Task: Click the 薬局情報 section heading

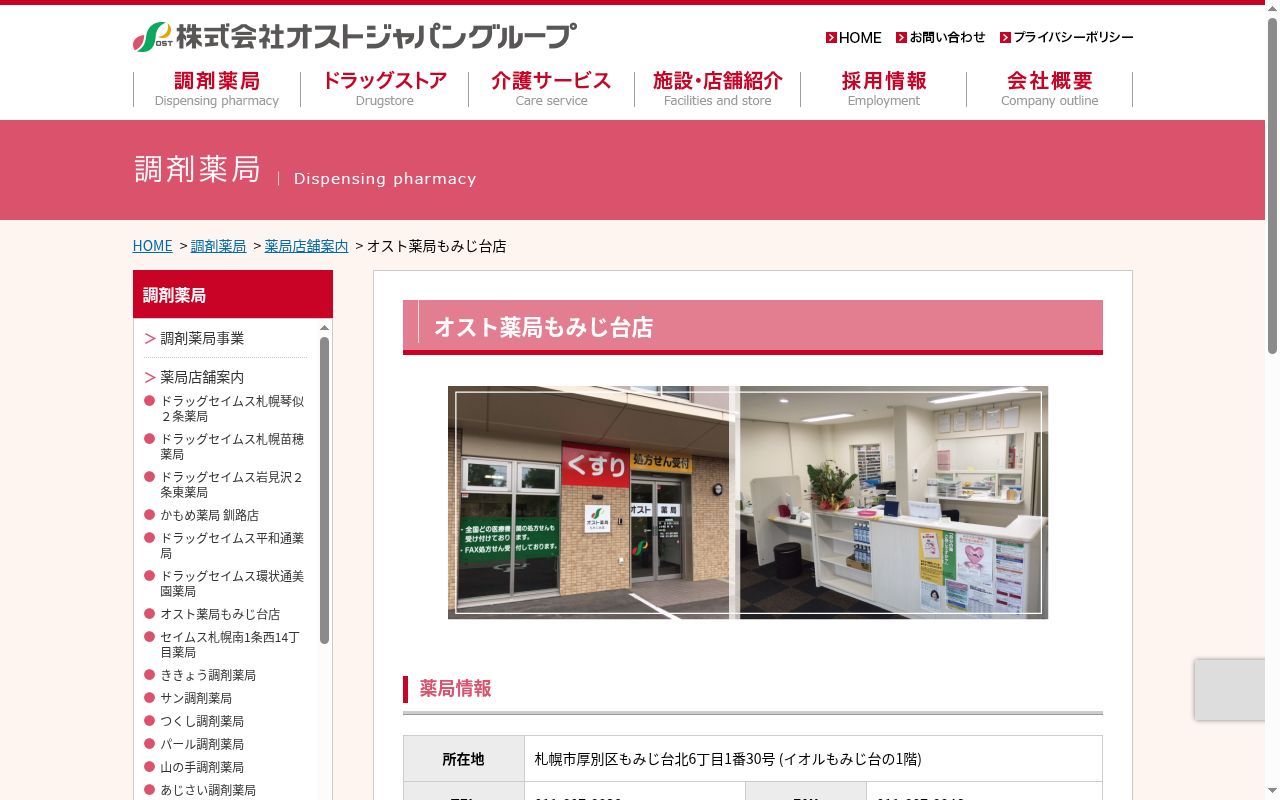Action: pyautogui.click(x=455, y=689)
